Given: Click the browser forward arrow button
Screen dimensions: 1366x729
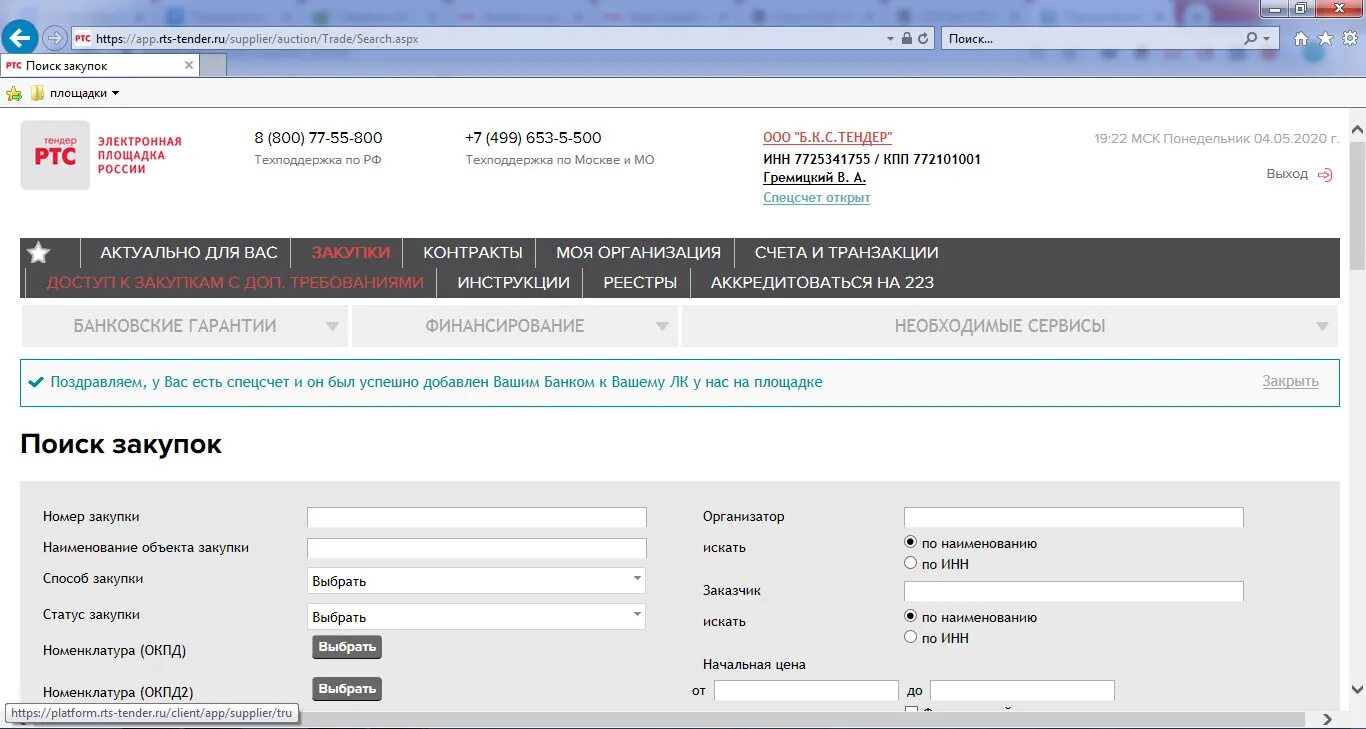Looking at the screenshot, I should 54,38.
